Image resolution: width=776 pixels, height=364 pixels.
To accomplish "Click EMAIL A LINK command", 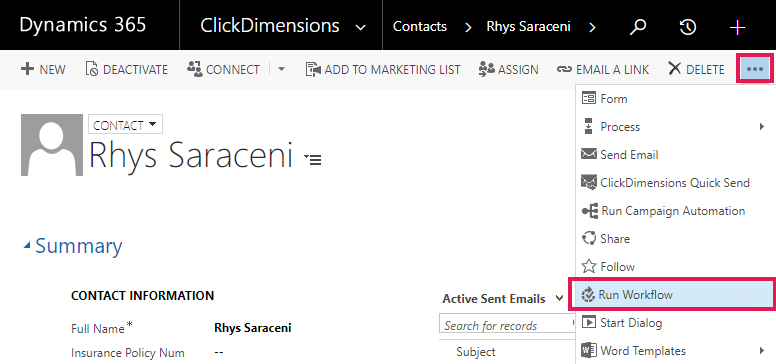I will click(x=602, y=70).
